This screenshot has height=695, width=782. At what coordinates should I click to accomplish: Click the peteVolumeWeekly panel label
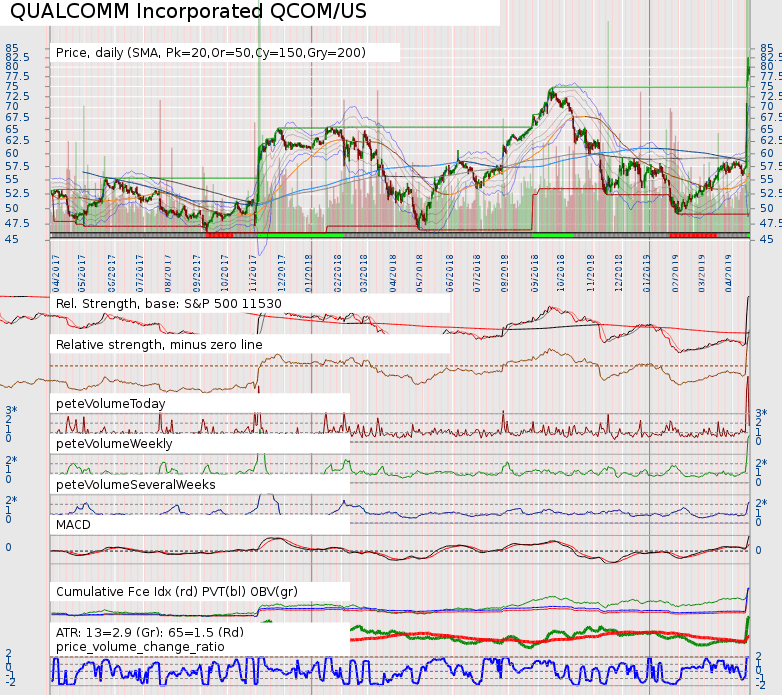pos(114,444)
